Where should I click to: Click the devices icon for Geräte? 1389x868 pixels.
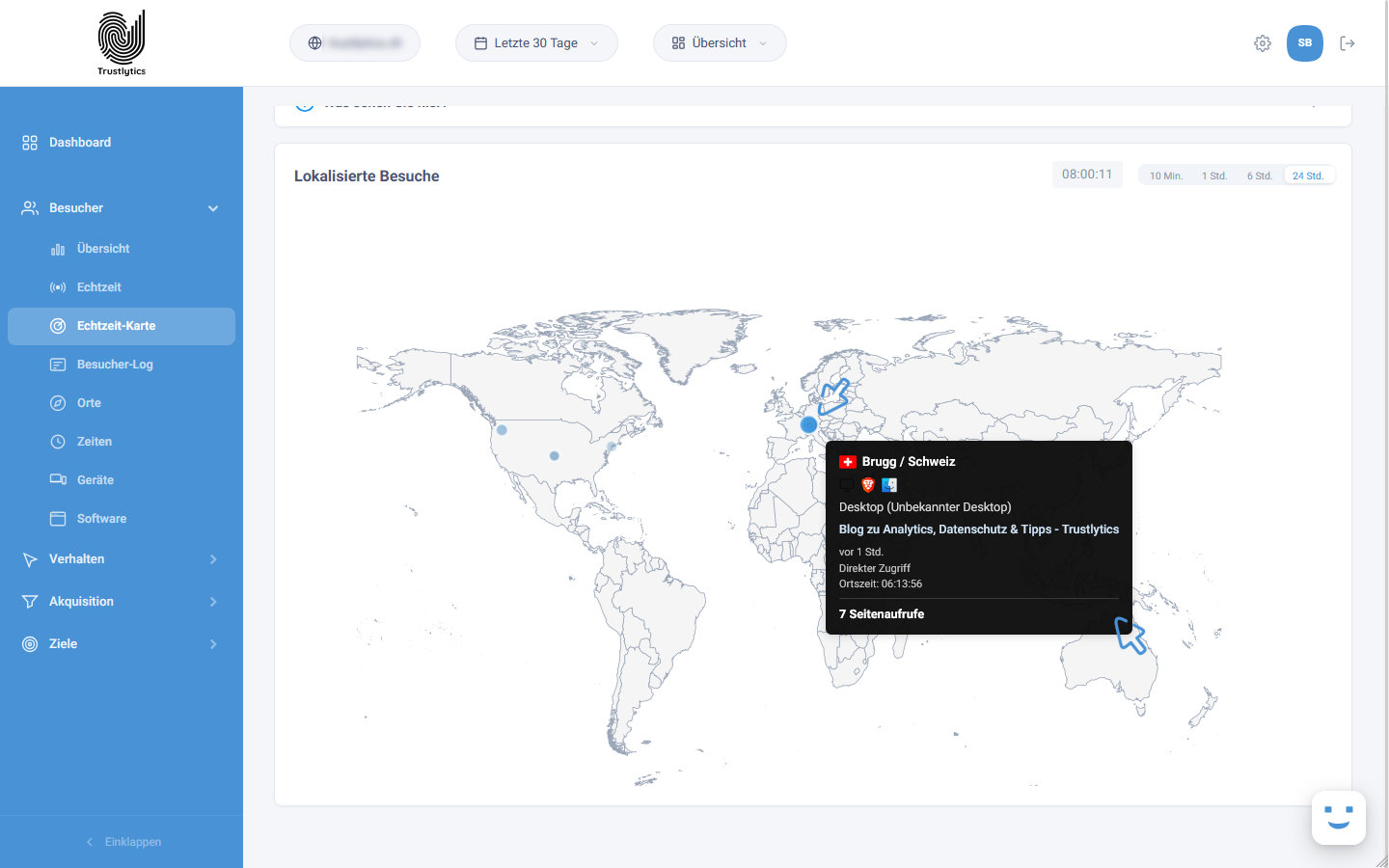pyautogui.click(x=58, y=480)
